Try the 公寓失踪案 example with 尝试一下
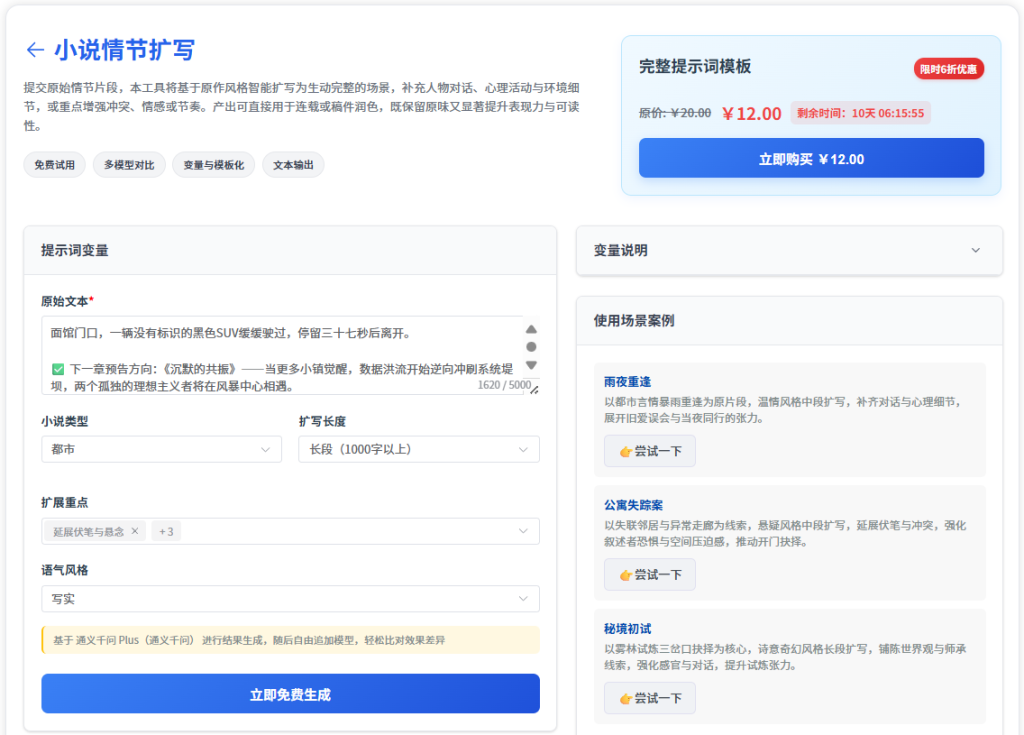The height and width of the screenshot is (735, 1024). coord(649,575)
